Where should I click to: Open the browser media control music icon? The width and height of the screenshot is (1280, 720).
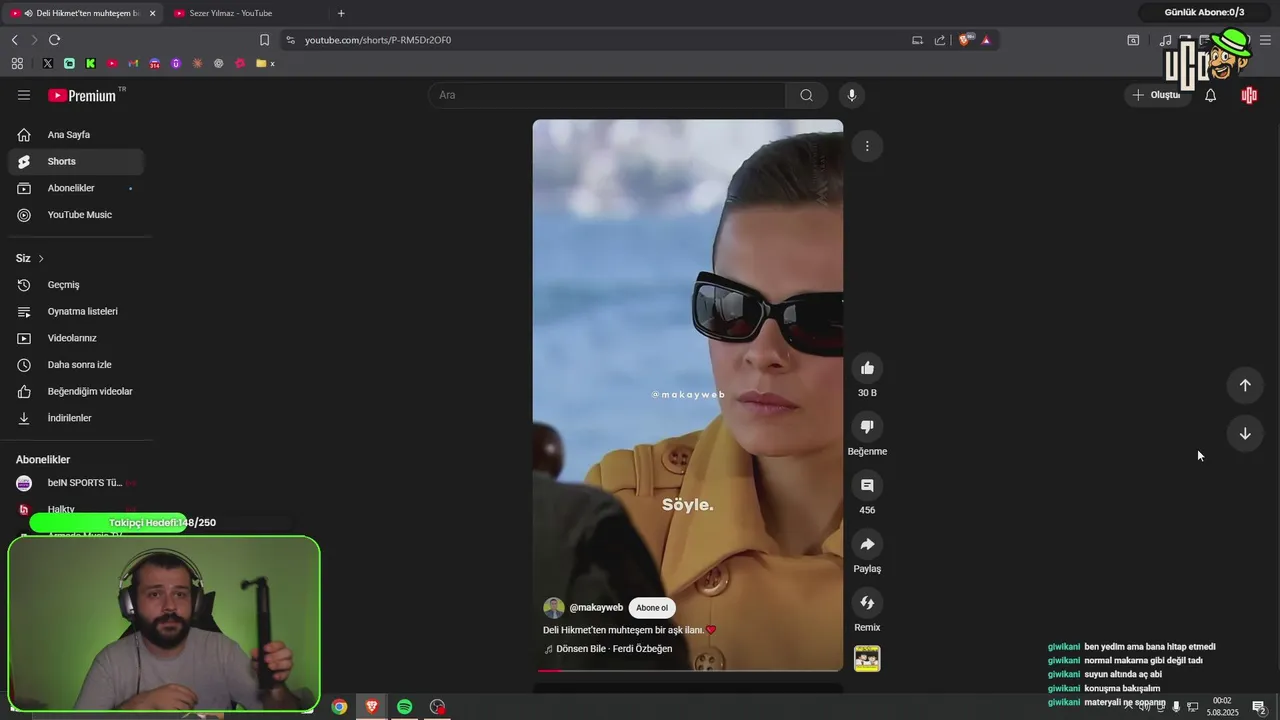point(1165,40)
